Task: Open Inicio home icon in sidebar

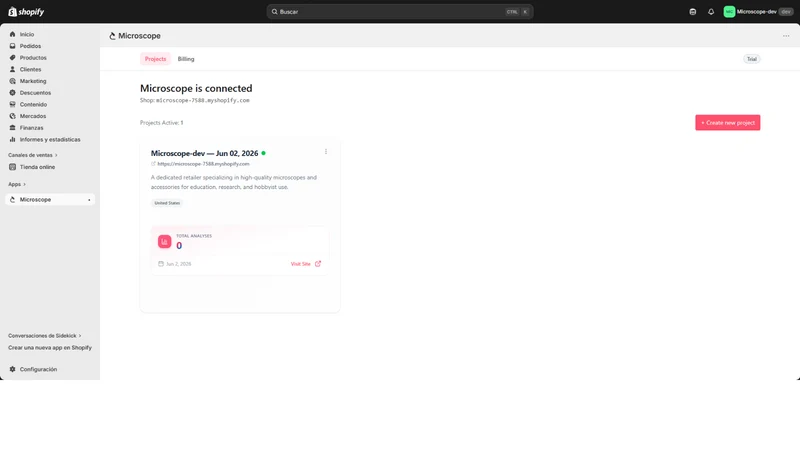Action: tap(12, 34)
